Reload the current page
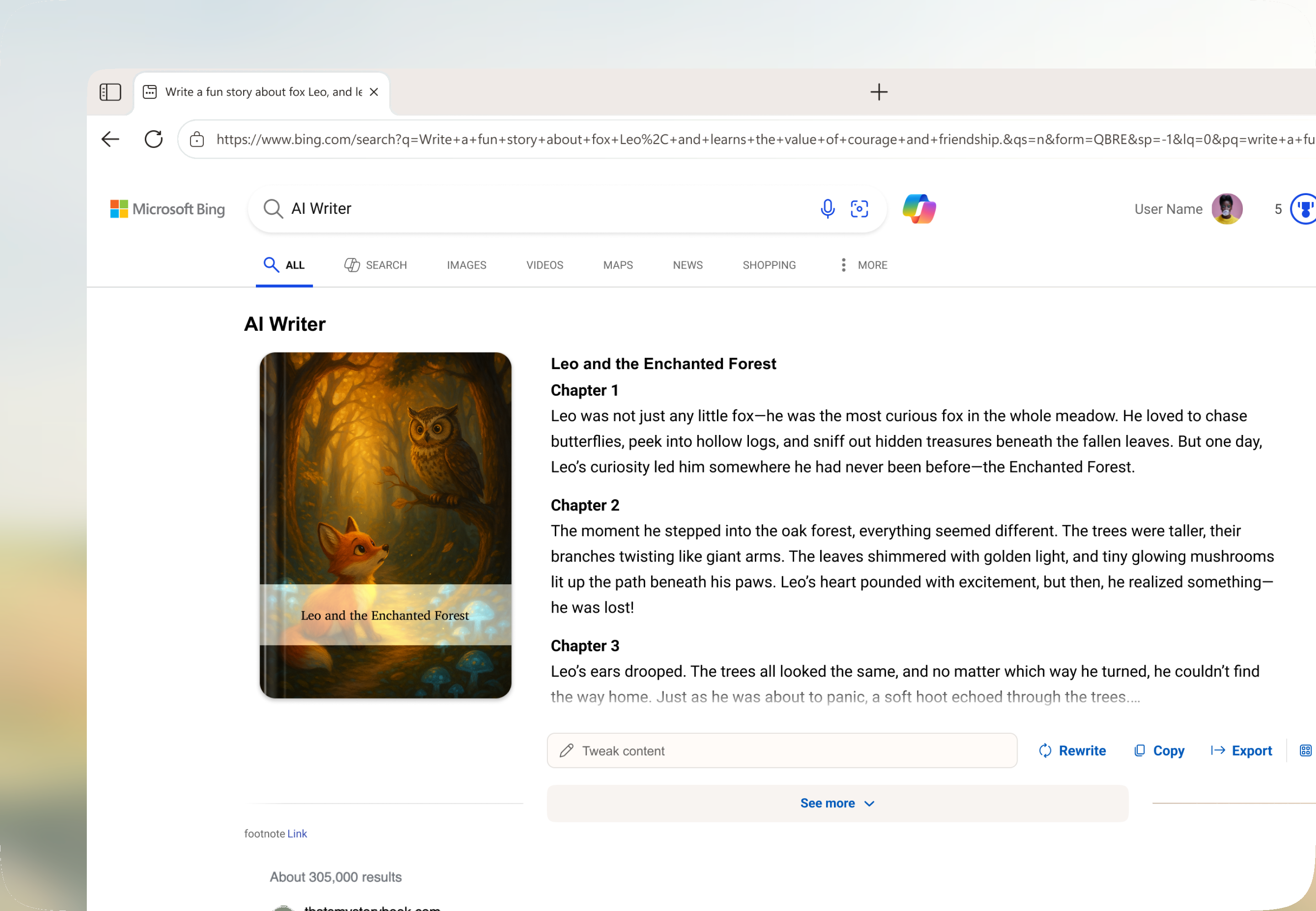Viewport: 1316px width, 911px height. point(154,139)
